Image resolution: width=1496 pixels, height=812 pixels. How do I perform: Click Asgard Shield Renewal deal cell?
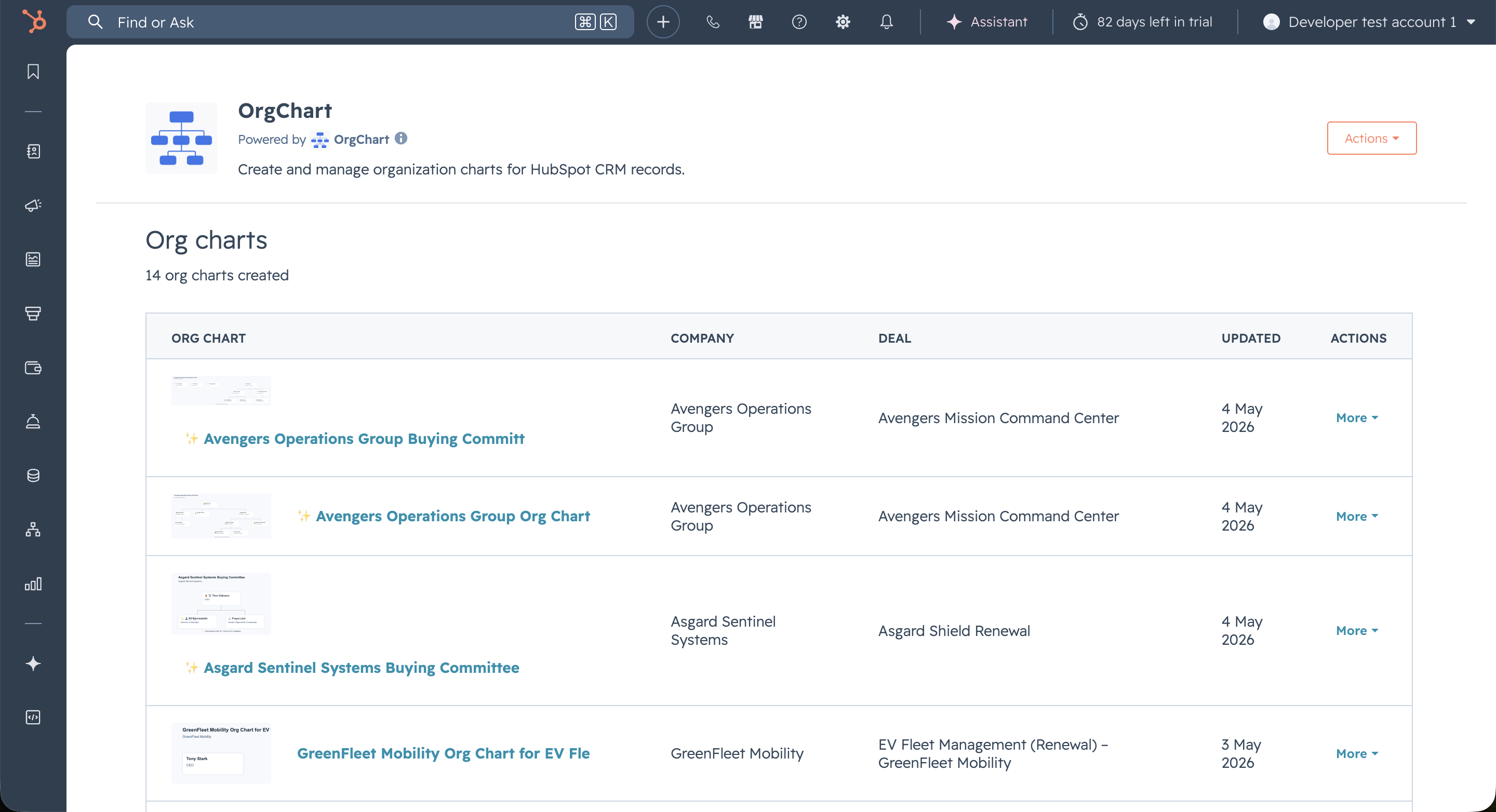pos(954,631)
